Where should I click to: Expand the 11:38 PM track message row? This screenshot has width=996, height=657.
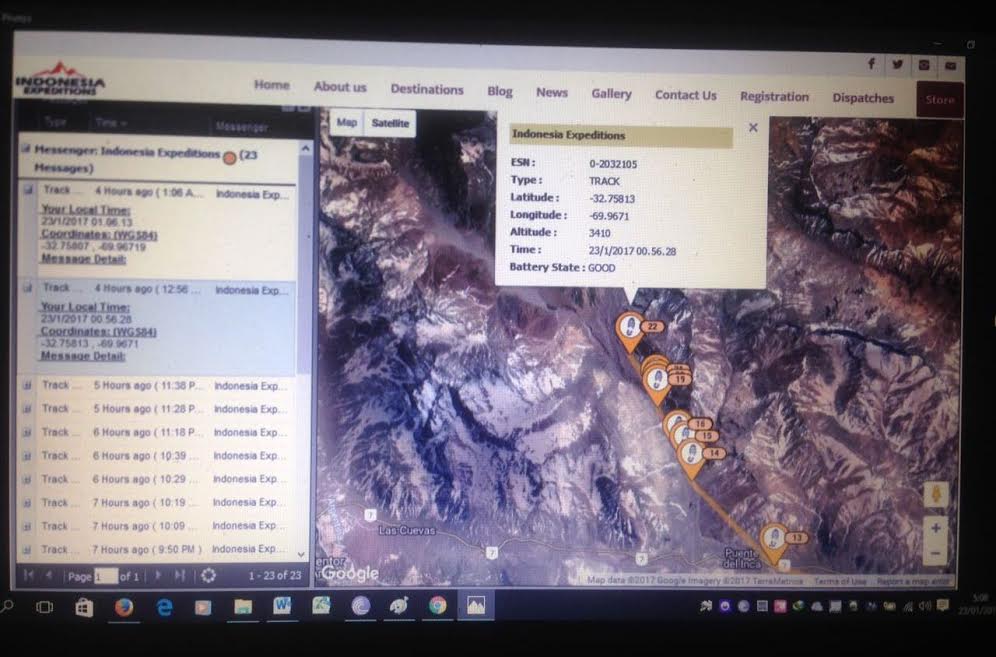point(27,386)
